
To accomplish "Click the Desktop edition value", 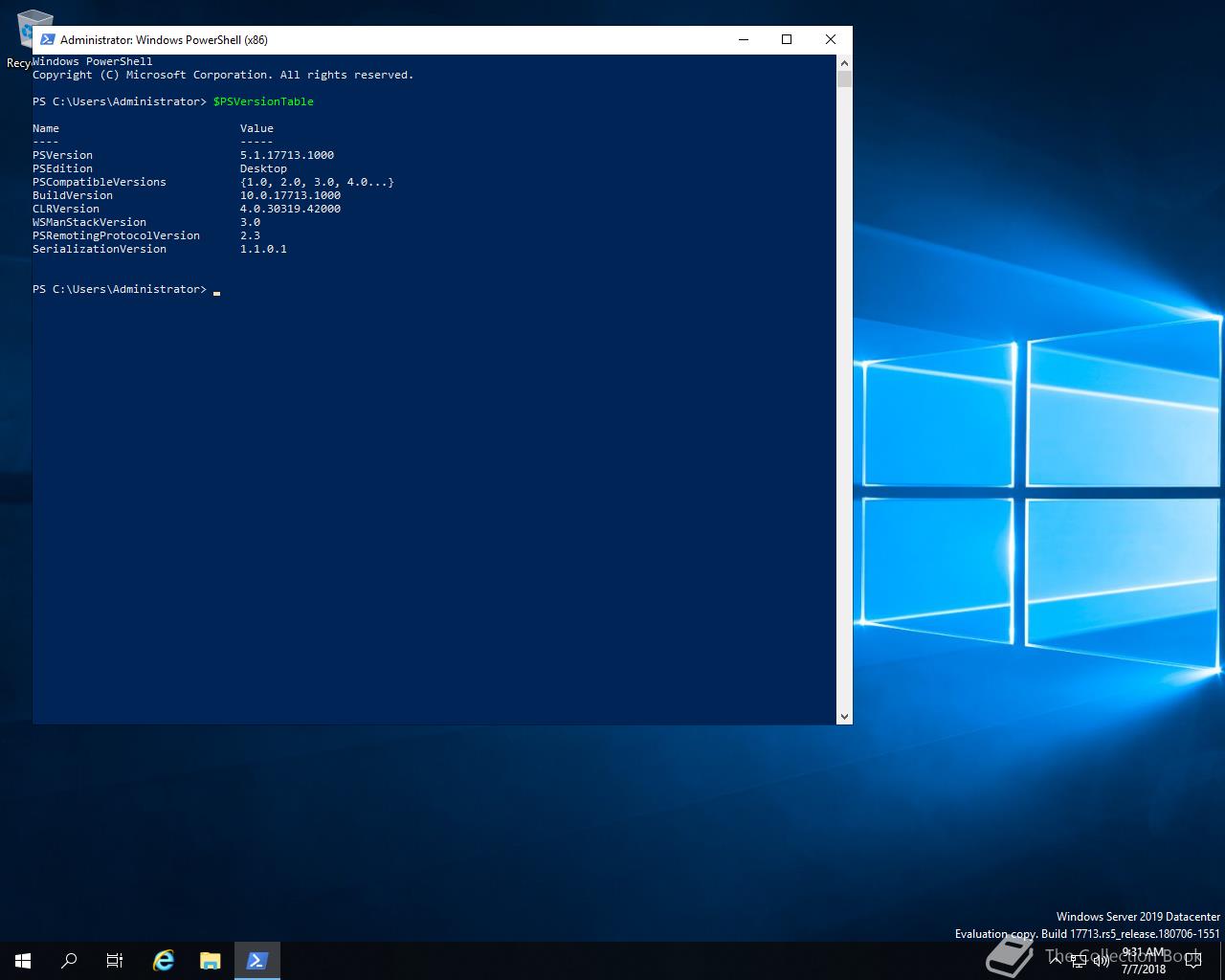I will (263, 168).
